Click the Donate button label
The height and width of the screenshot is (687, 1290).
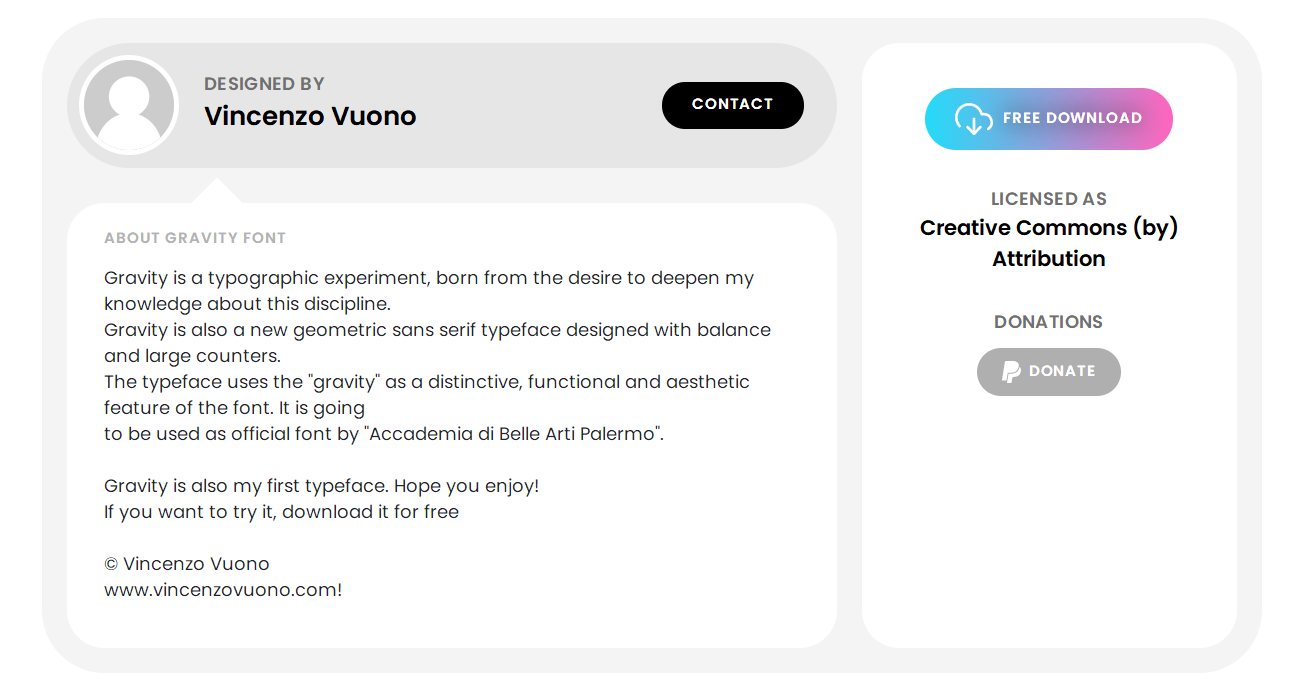[1062, 371]
